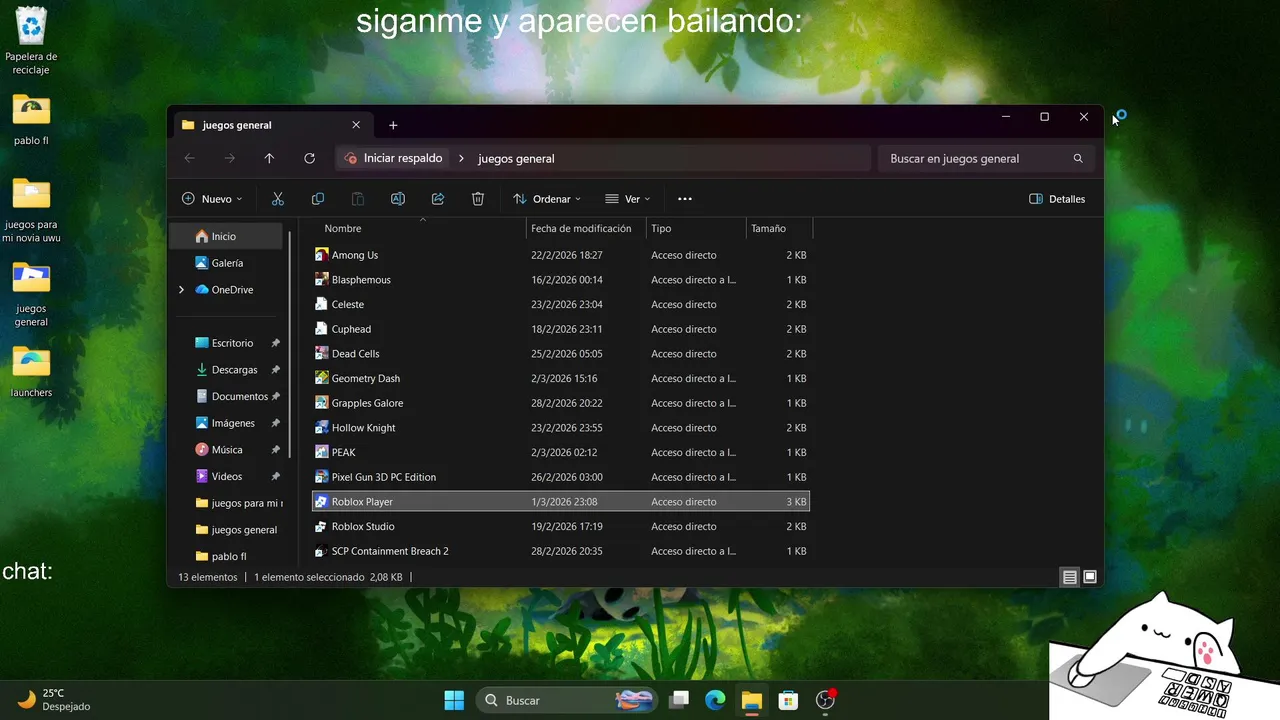
Task: Sort by Fecha de modificación column
Action: [587, 229]
